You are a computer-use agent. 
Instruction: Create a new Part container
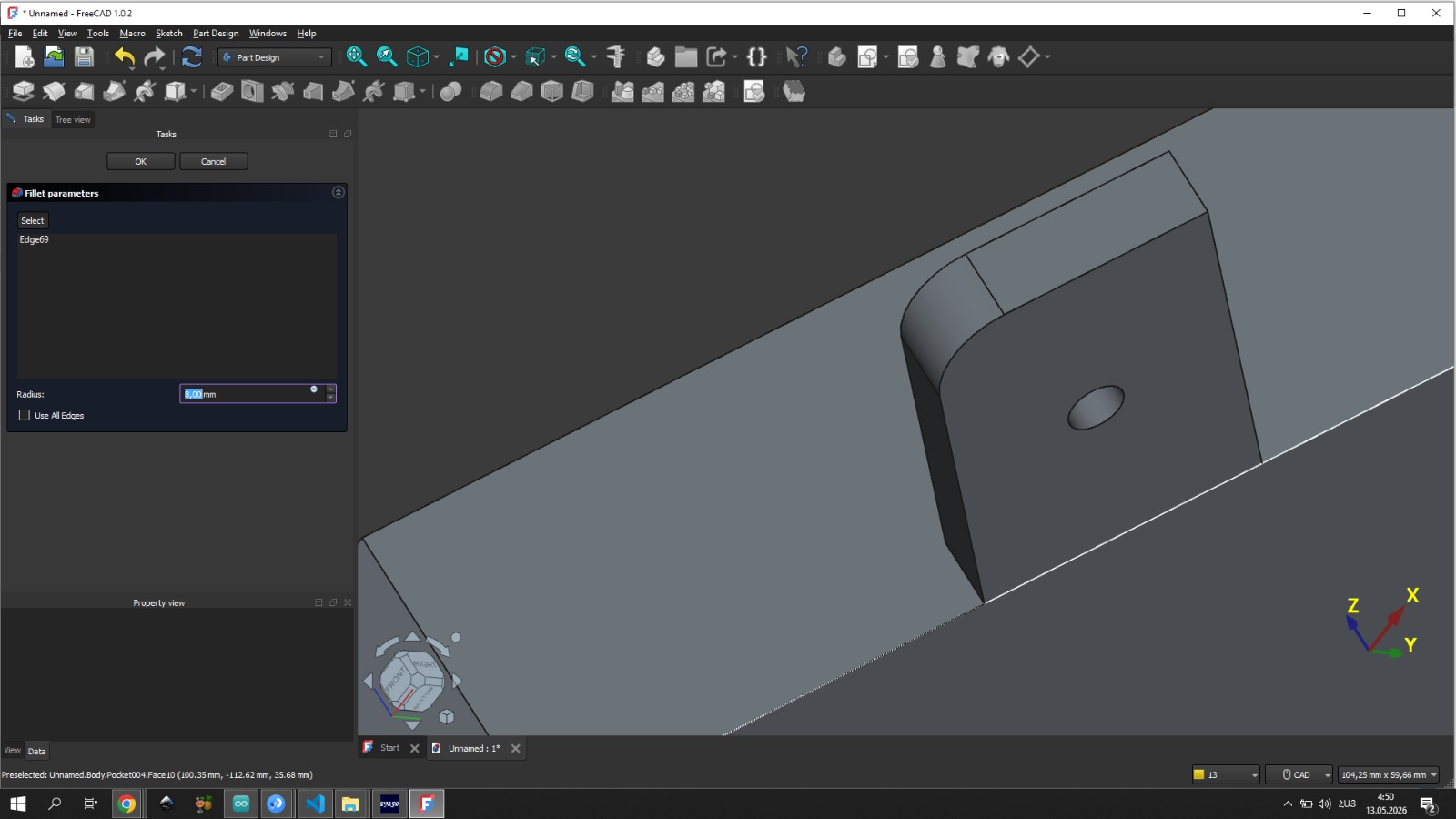(655, 57)
